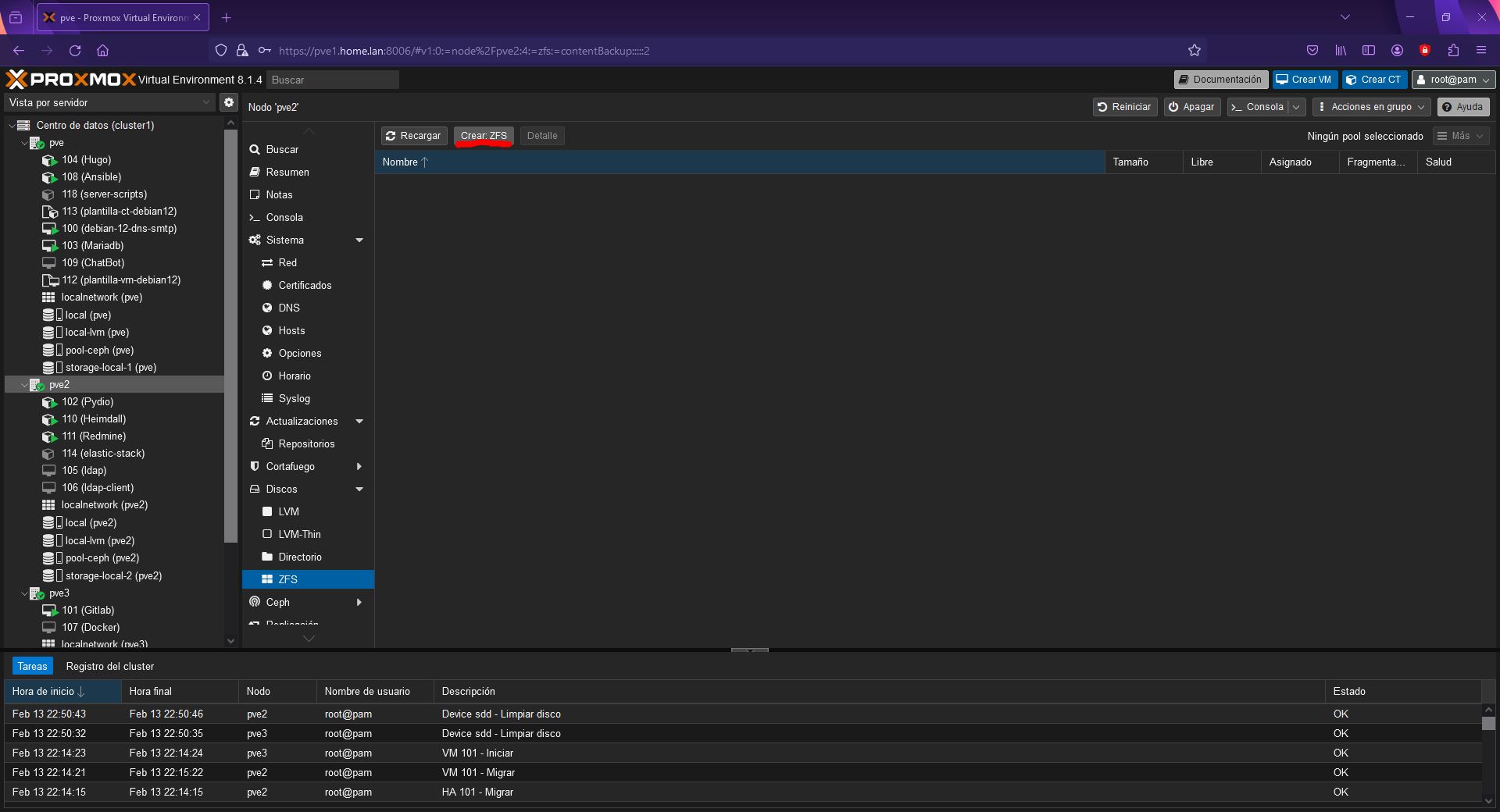
Task: Toggle Firefox sidebar icon
Action: [1369, 51]
